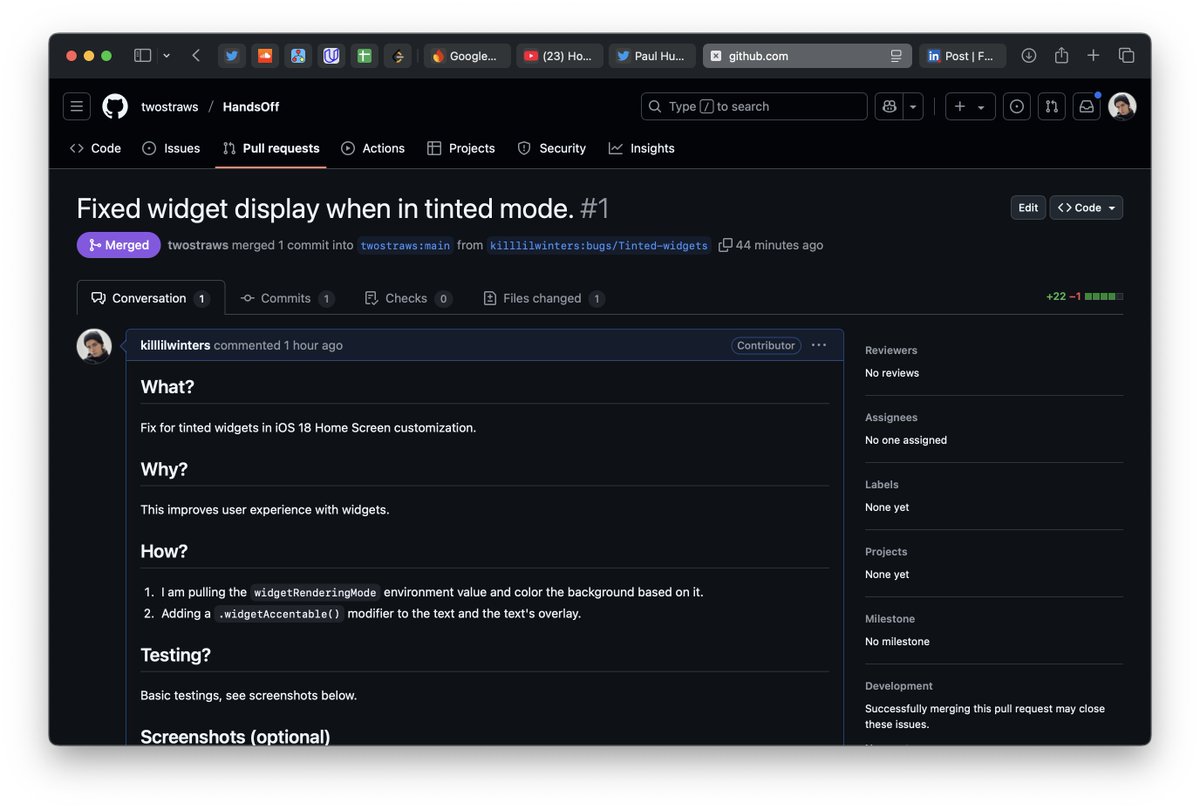Image resolution: width=1200 pixels, height=810 pixels.
Task: Click the GitHub search field
Action: click(754, 106)
